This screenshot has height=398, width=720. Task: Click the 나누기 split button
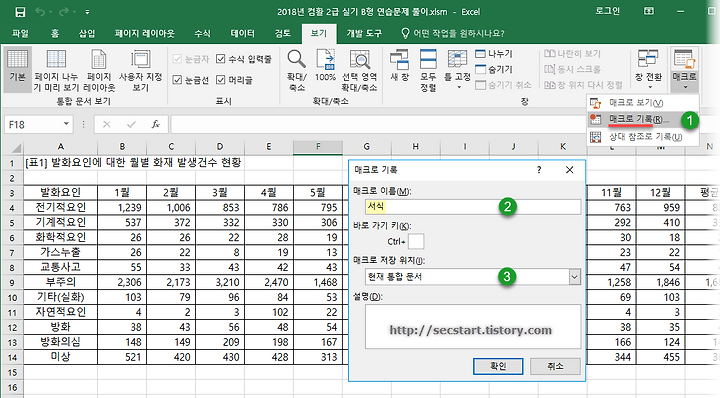coord(494,54)
